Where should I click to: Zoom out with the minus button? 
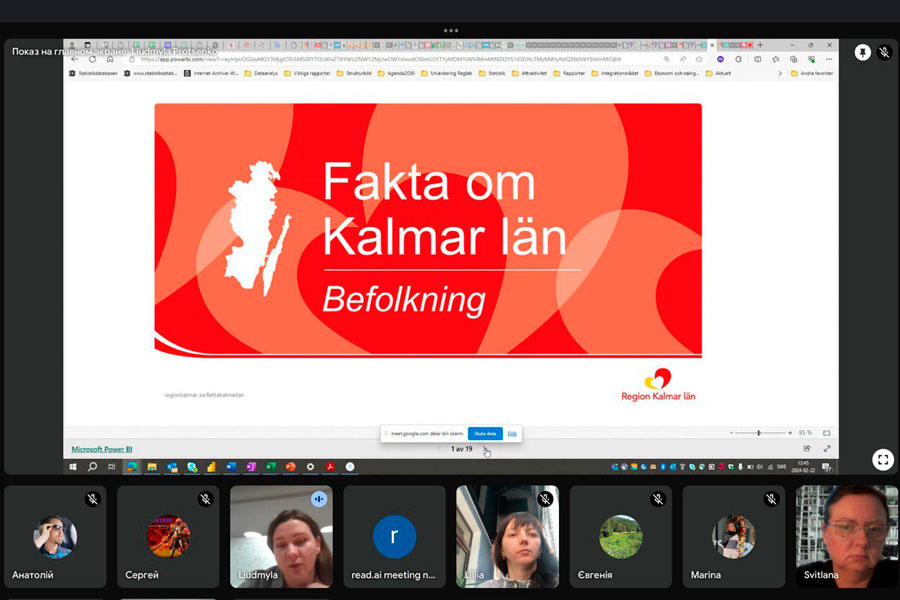[x=731, y=433]
